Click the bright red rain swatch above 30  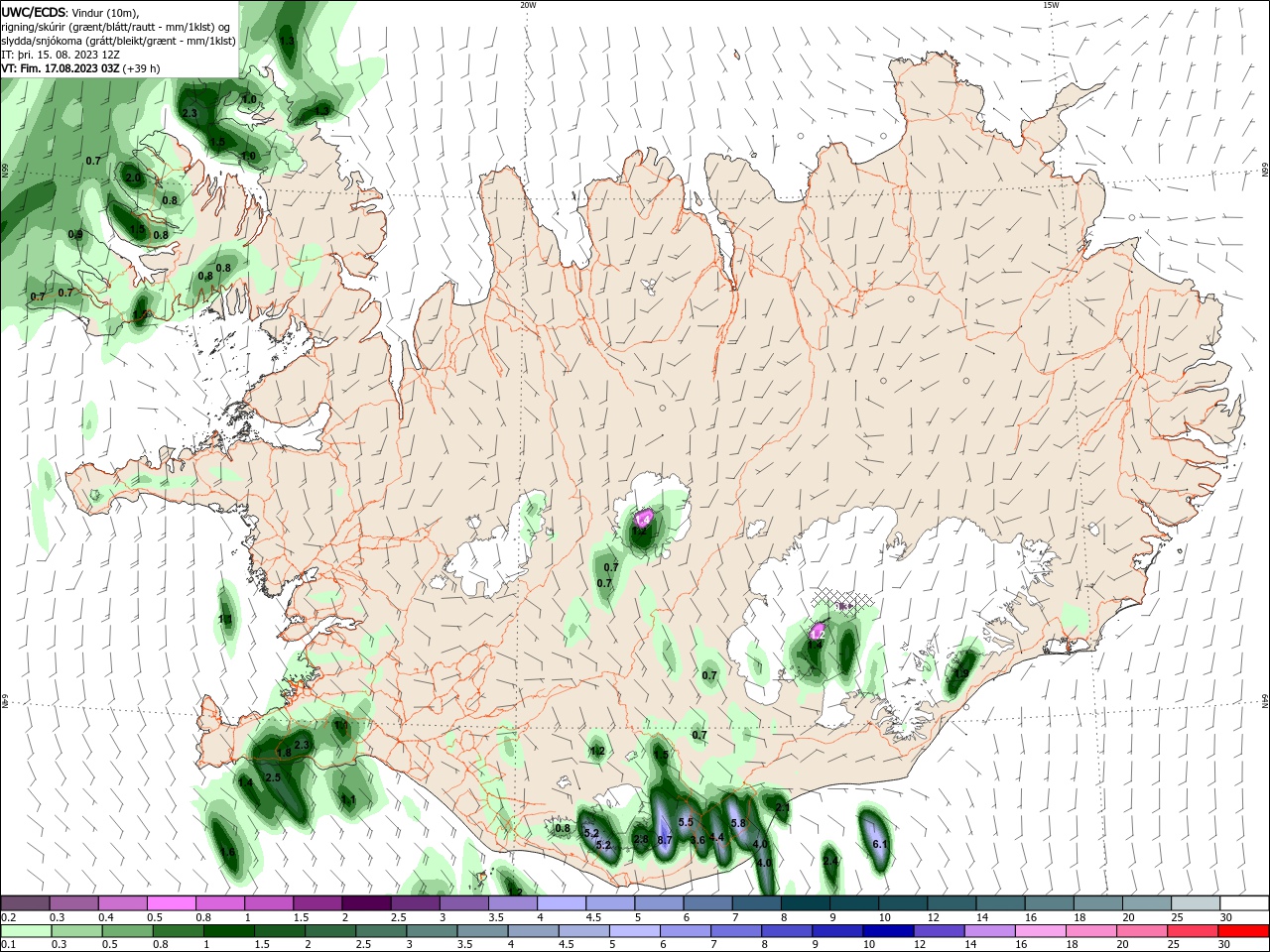pos(1242,930)
